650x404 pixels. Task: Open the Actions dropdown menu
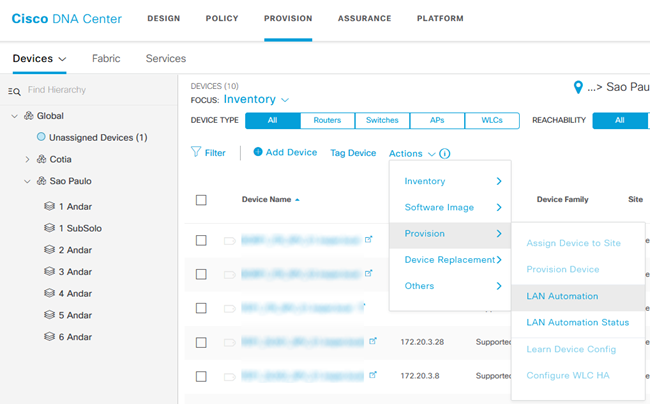(412, 154)
